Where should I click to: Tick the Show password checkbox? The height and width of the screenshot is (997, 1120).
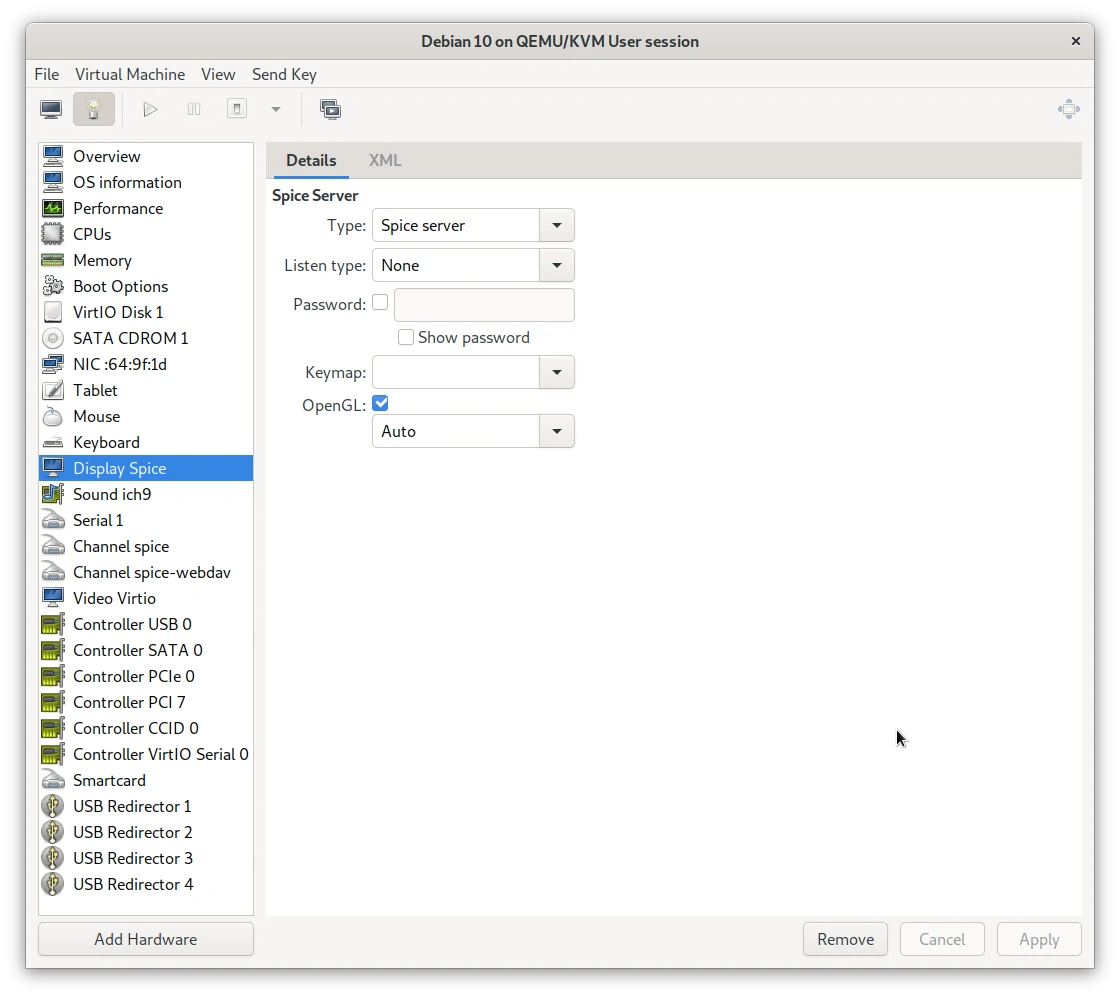coord(406,337)
